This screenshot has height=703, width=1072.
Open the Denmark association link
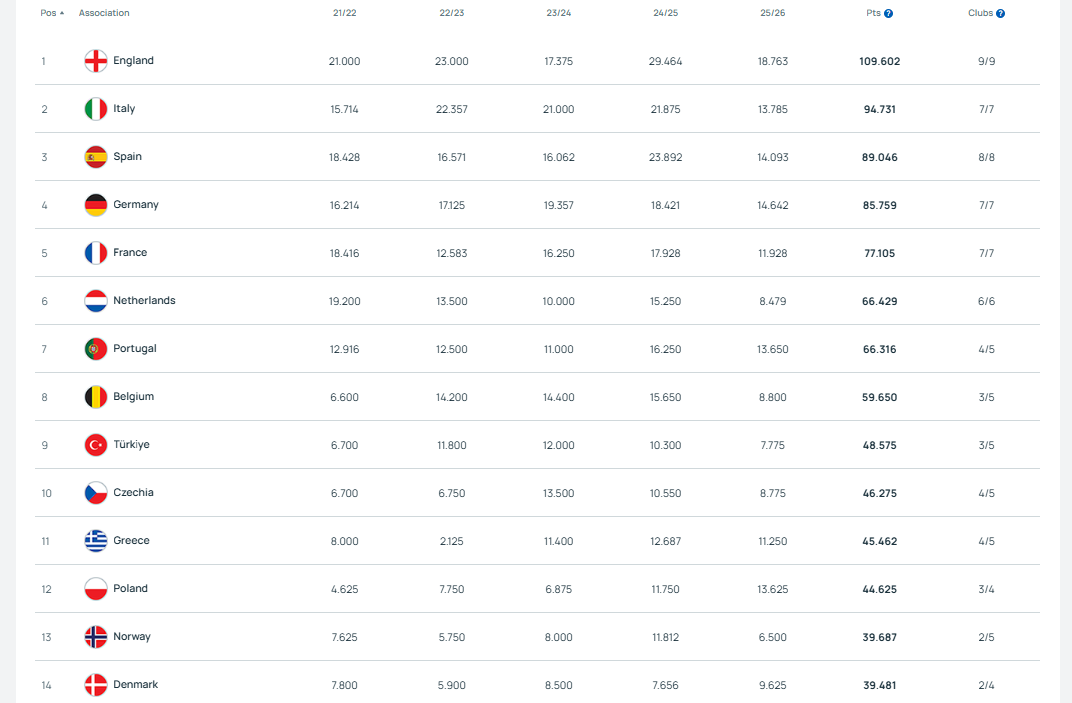(x=135, y=684)
